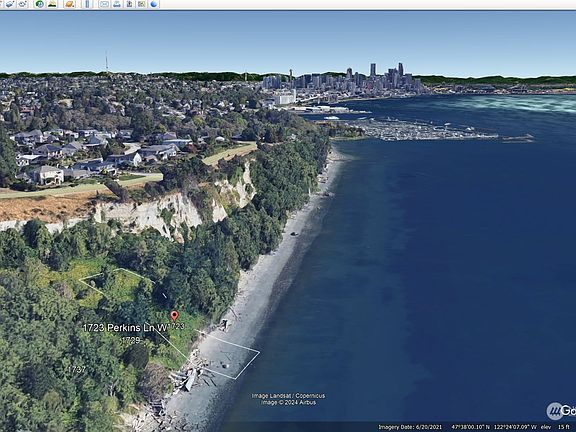Image resolution: width=576 pixels, height=432 pixels.
Task: Click the Image Landsat / Copernicus attribution
Action: pyautogui.click(x=288, y=396)
